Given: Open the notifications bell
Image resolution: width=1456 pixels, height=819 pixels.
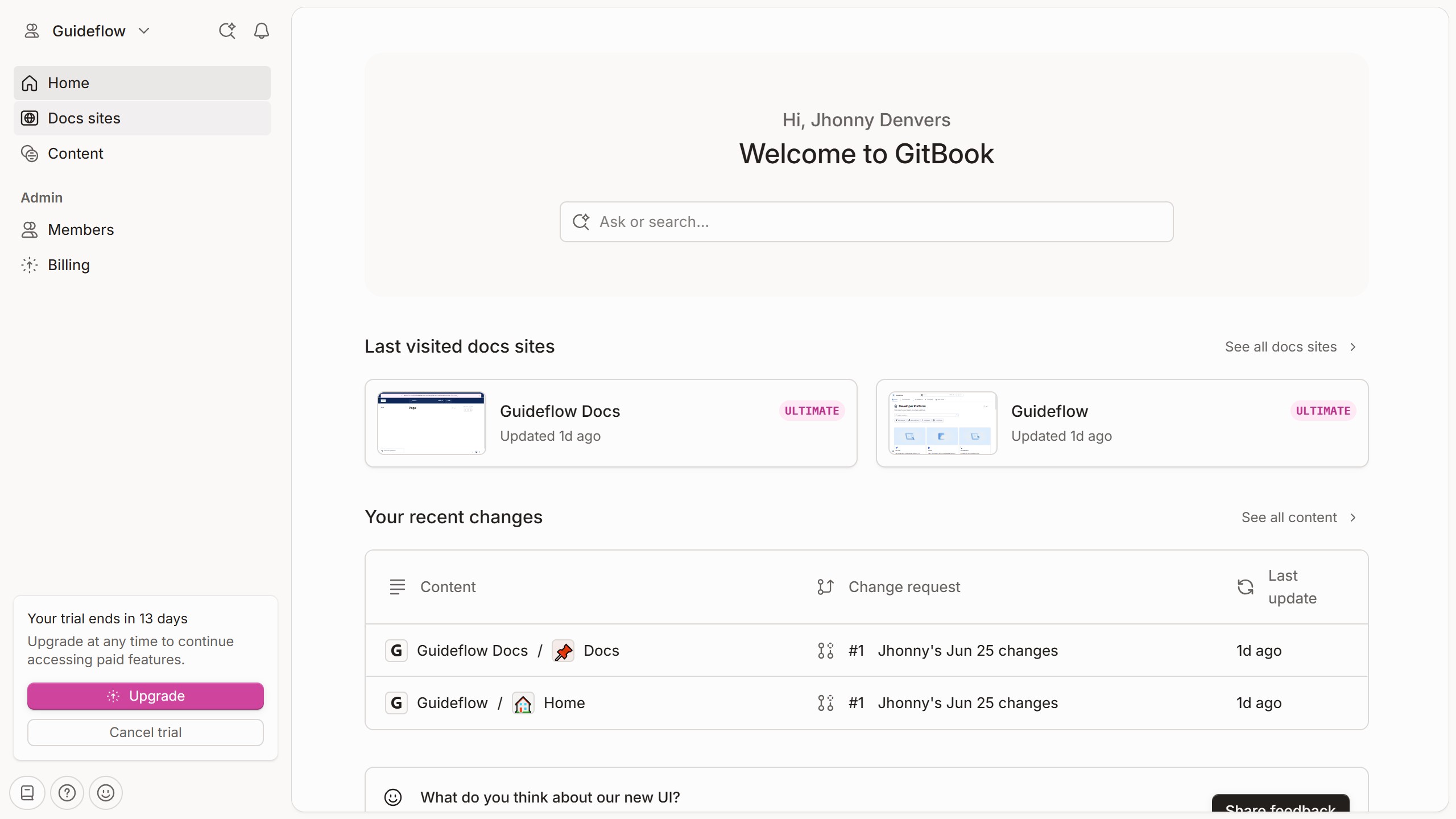Looking at the screenshot, I should [262, 31].
